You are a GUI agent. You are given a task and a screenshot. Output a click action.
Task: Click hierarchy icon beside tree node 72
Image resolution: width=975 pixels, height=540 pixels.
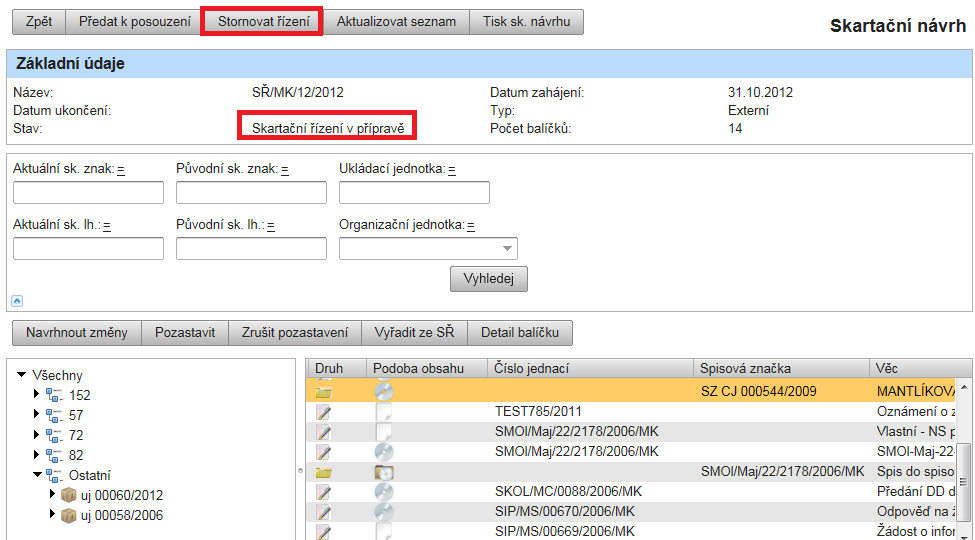(54, 435)
